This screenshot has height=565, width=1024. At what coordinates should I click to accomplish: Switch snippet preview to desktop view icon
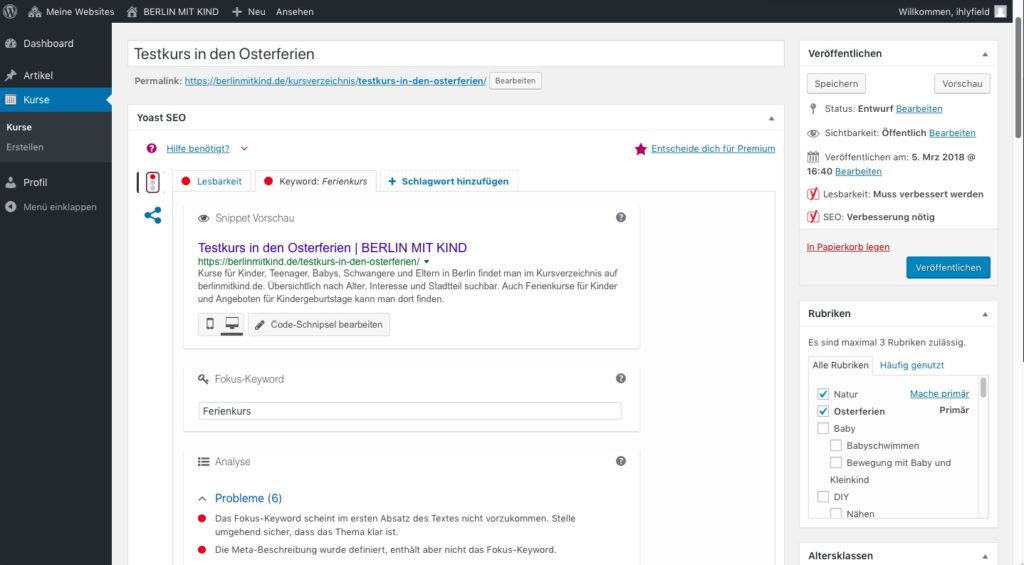232,324
